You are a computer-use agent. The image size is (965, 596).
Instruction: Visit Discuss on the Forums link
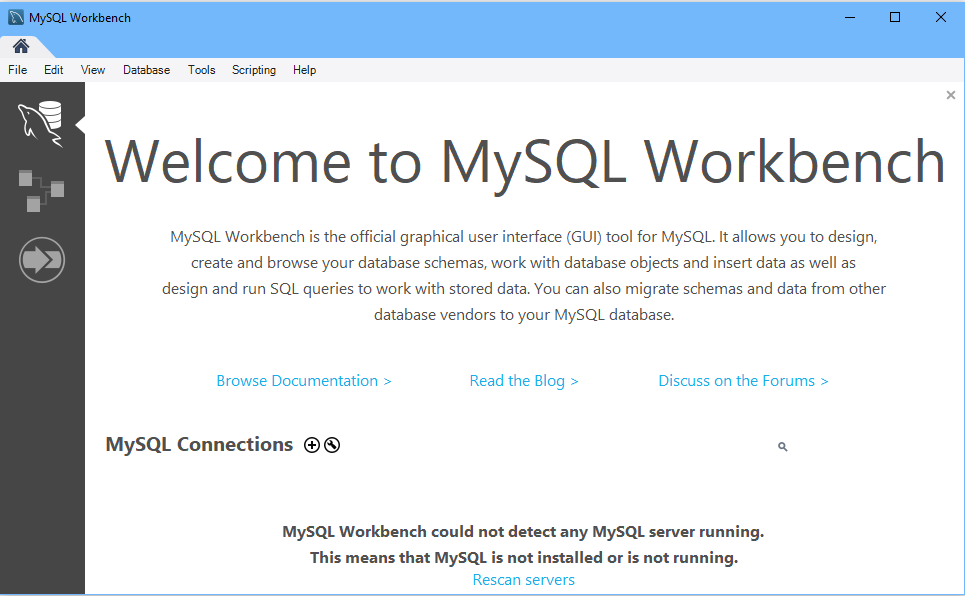[x=743, y=381]
